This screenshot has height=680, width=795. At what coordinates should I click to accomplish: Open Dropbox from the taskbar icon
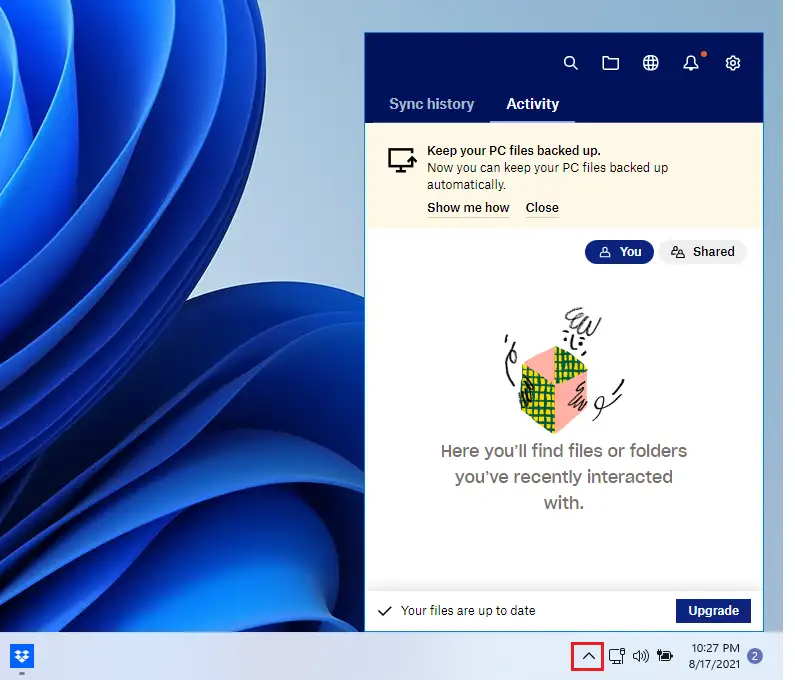22,656
